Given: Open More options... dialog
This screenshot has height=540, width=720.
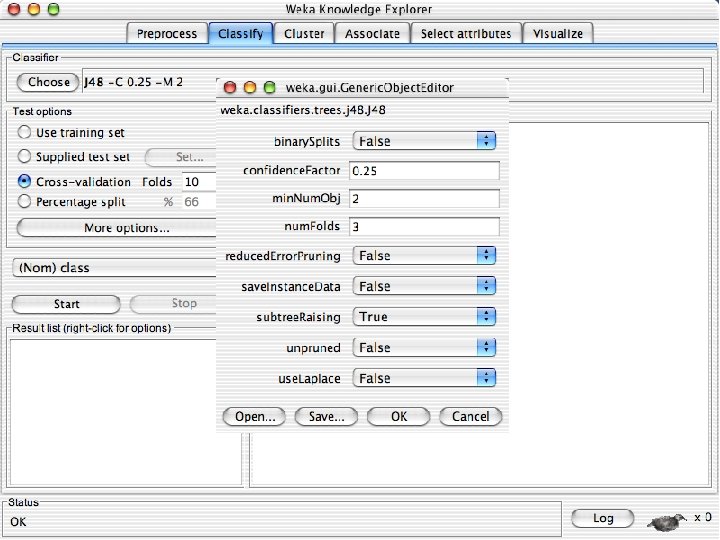Looking at the screenshot, I should pyautogui.click(x=117, y=228).
